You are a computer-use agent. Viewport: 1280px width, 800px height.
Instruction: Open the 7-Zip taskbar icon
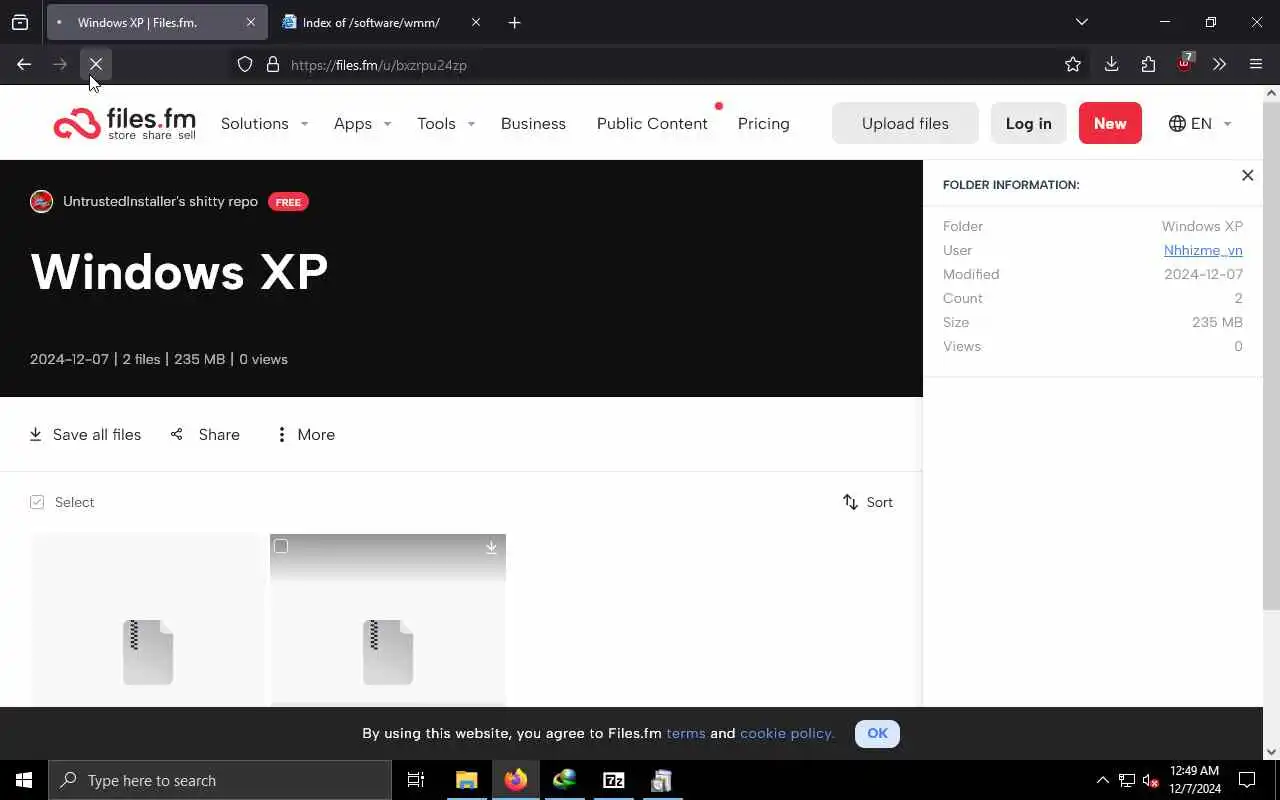(x=614, y=780)
